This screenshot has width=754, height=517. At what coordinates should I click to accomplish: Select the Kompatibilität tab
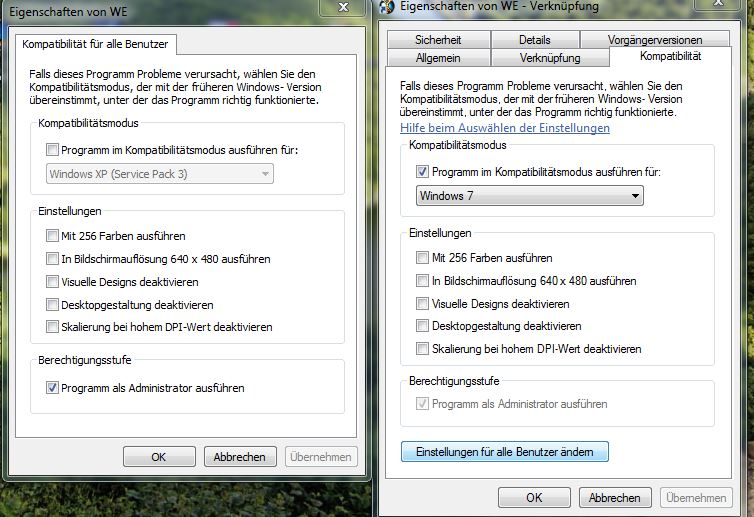(x=670, y=56)
